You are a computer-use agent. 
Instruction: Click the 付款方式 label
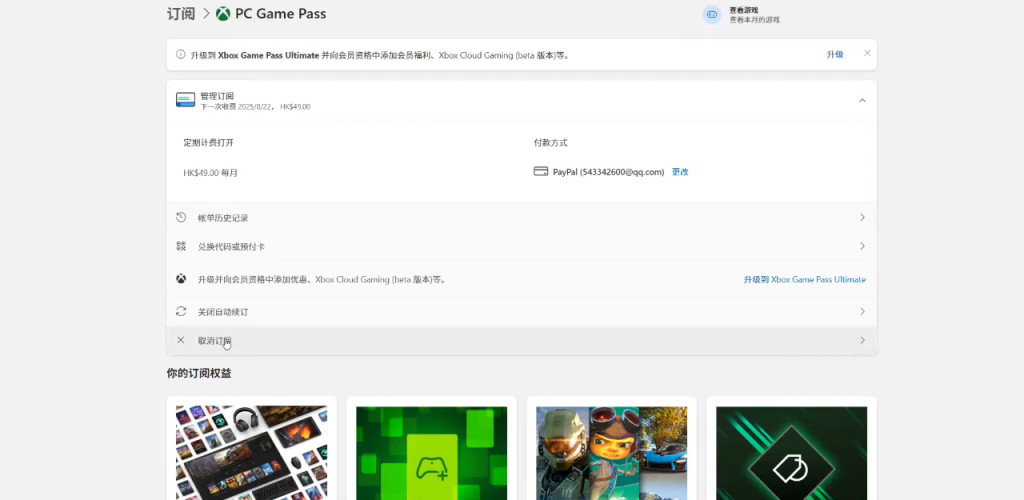pos(551,143)
